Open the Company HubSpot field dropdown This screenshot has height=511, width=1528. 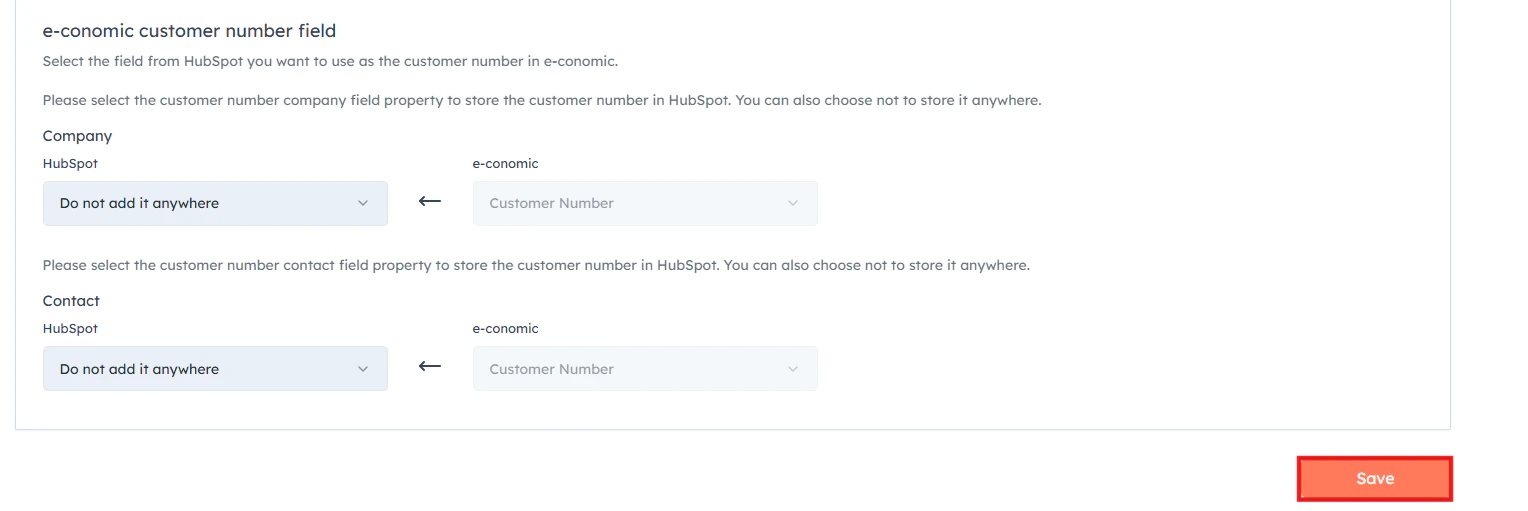pyautogui.click(x=214, y=203)
